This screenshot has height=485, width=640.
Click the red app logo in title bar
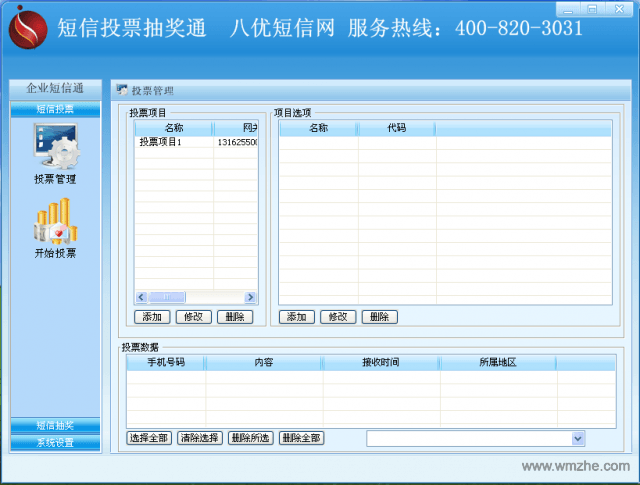27,27
